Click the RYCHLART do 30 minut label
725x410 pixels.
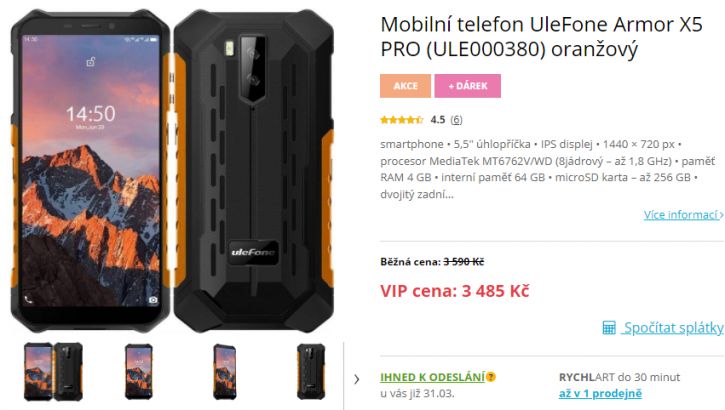[x=619, y=377]
